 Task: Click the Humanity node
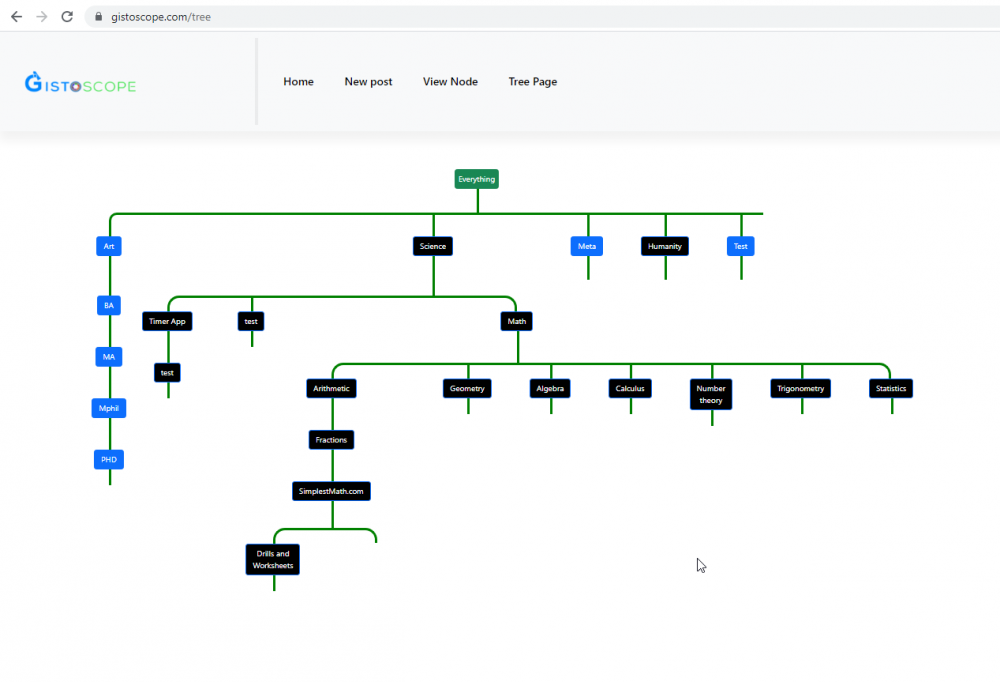664,246
